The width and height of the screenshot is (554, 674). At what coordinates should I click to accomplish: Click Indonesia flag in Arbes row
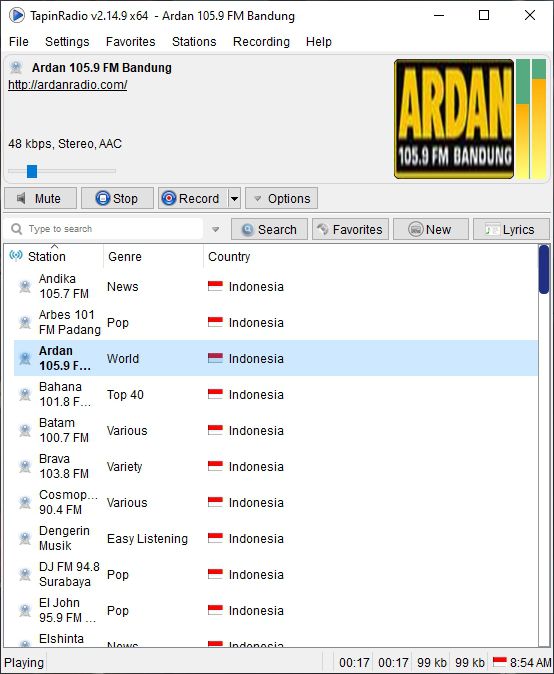pos(215,322)
